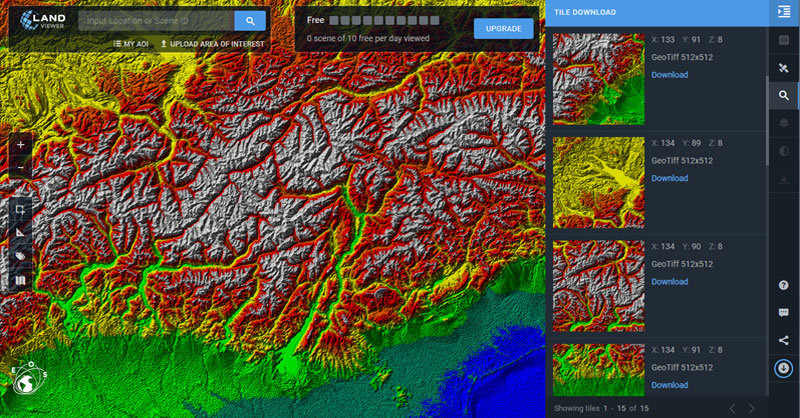Screen dimensions: 800x418
Task: Open the help question mark icon
Action: (x=784, y=285)
